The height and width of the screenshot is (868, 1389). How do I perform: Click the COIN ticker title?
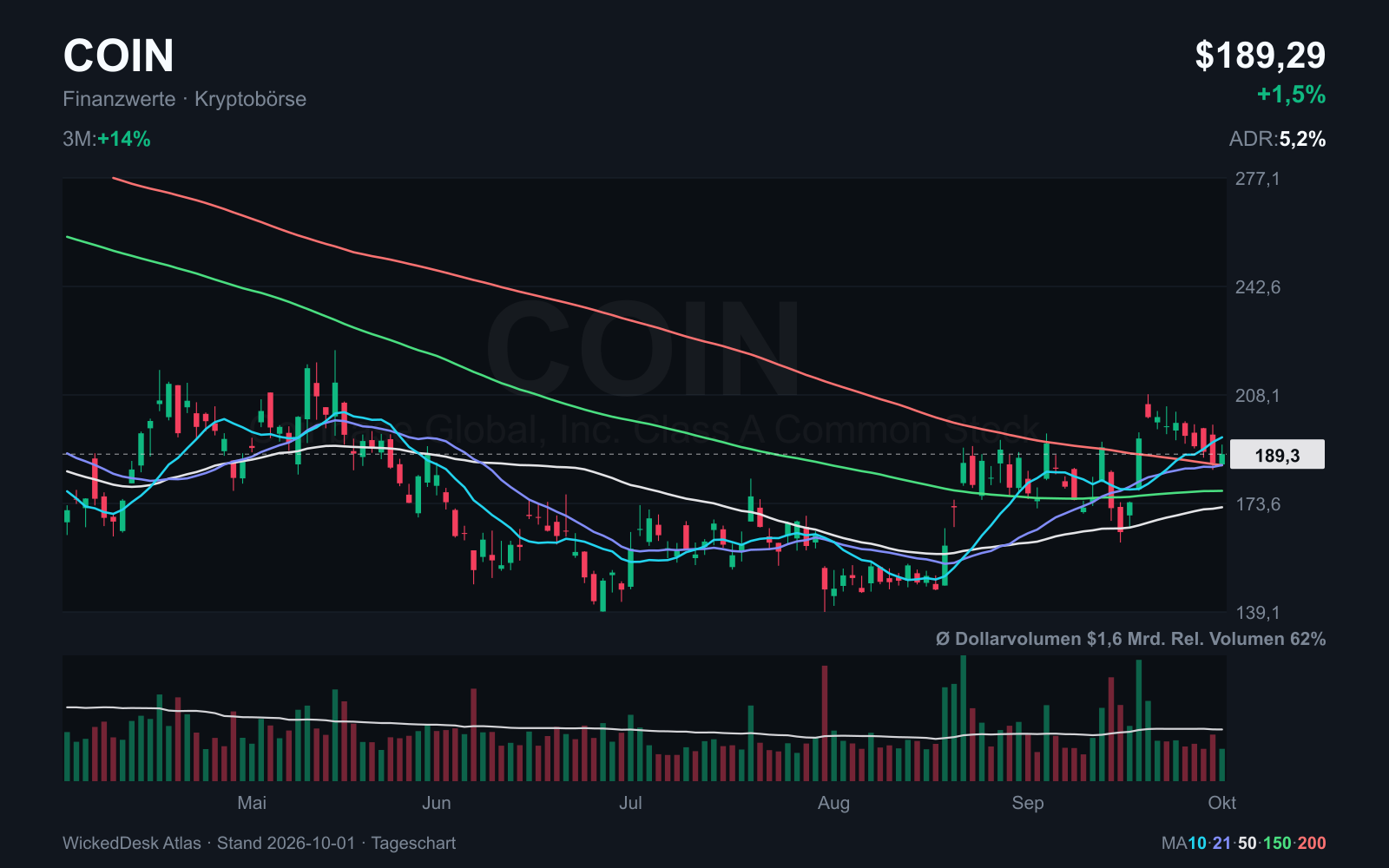118,56
